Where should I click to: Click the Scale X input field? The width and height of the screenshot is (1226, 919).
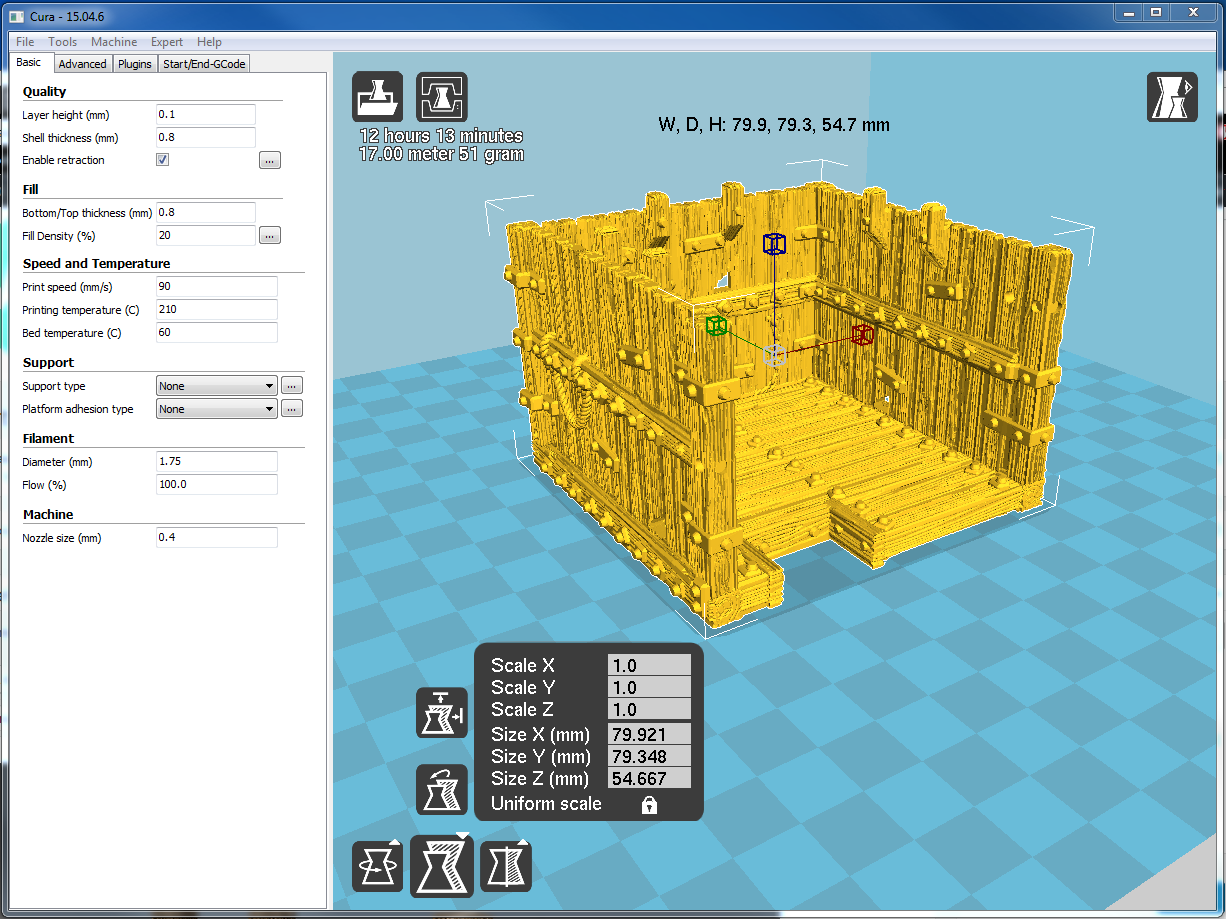click(649, 666)
